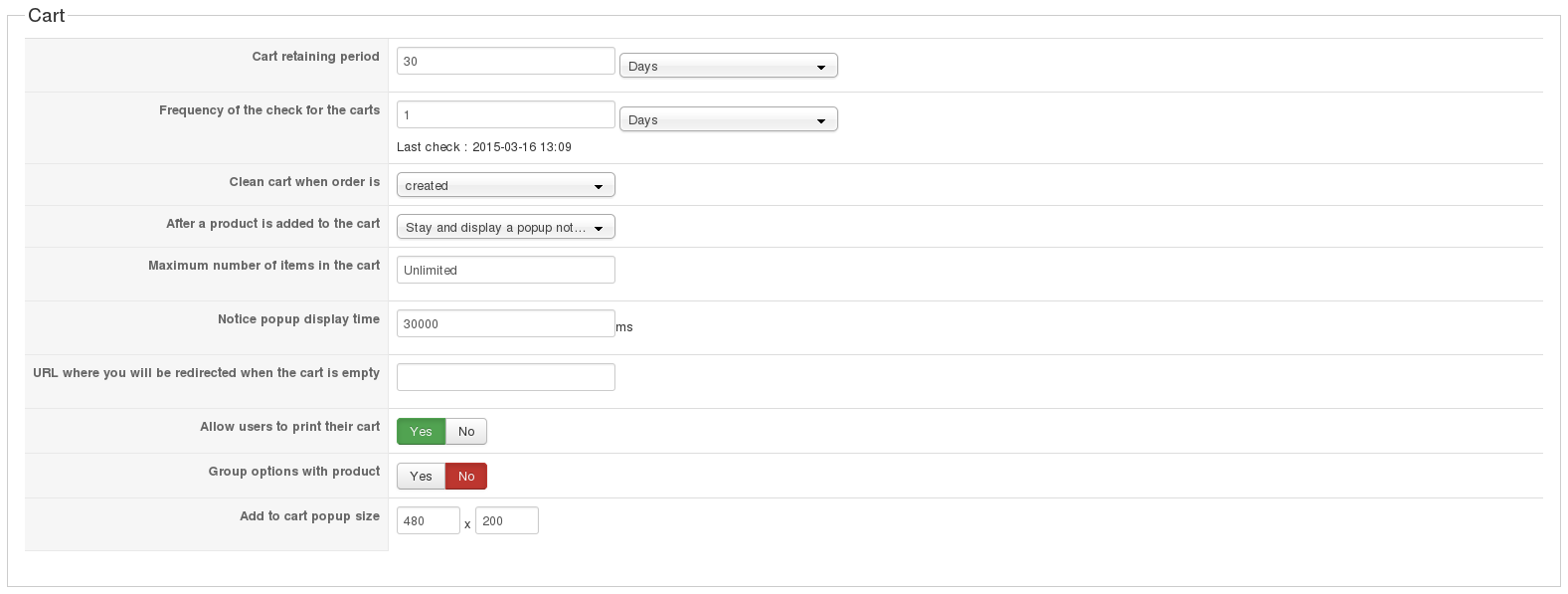The image size is (1568, 594).
Task: Expand the Clean cart when order is dropdown
Action: (505, 186)
